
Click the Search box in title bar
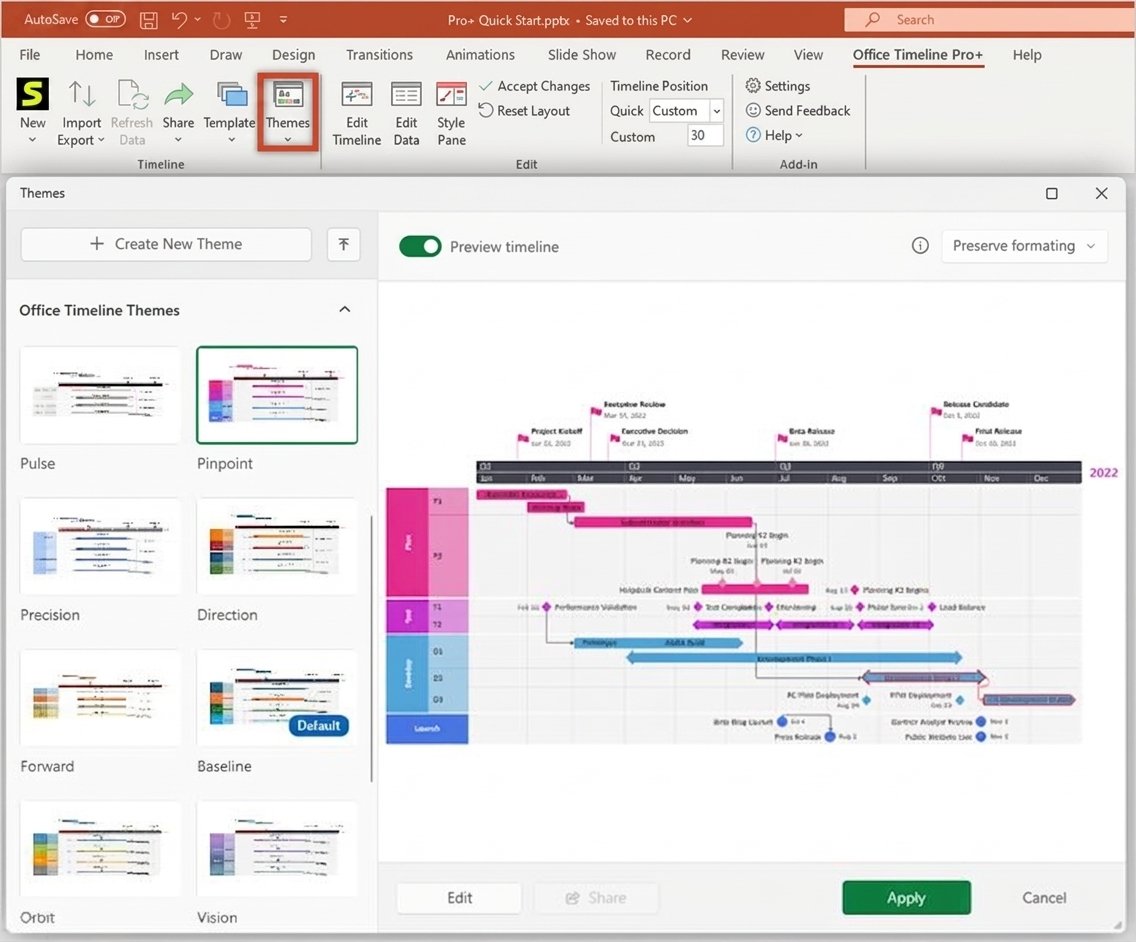[x=990, y=20]
